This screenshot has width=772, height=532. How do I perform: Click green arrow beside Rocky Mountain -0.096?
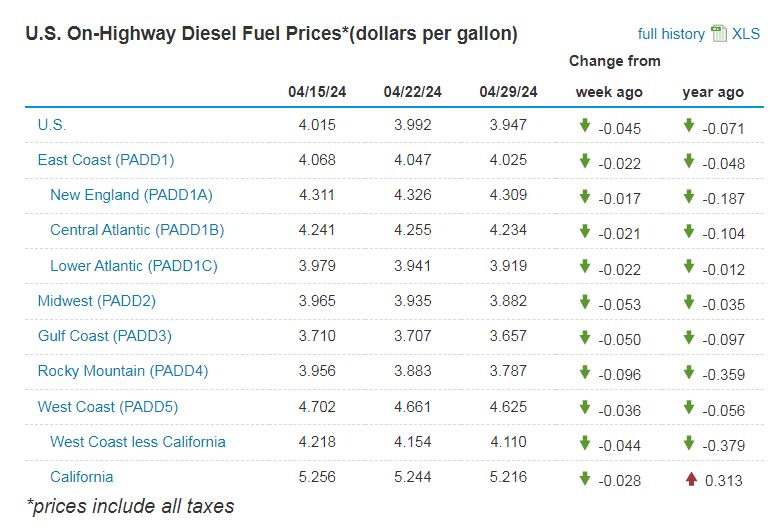[x=585, y=372]
